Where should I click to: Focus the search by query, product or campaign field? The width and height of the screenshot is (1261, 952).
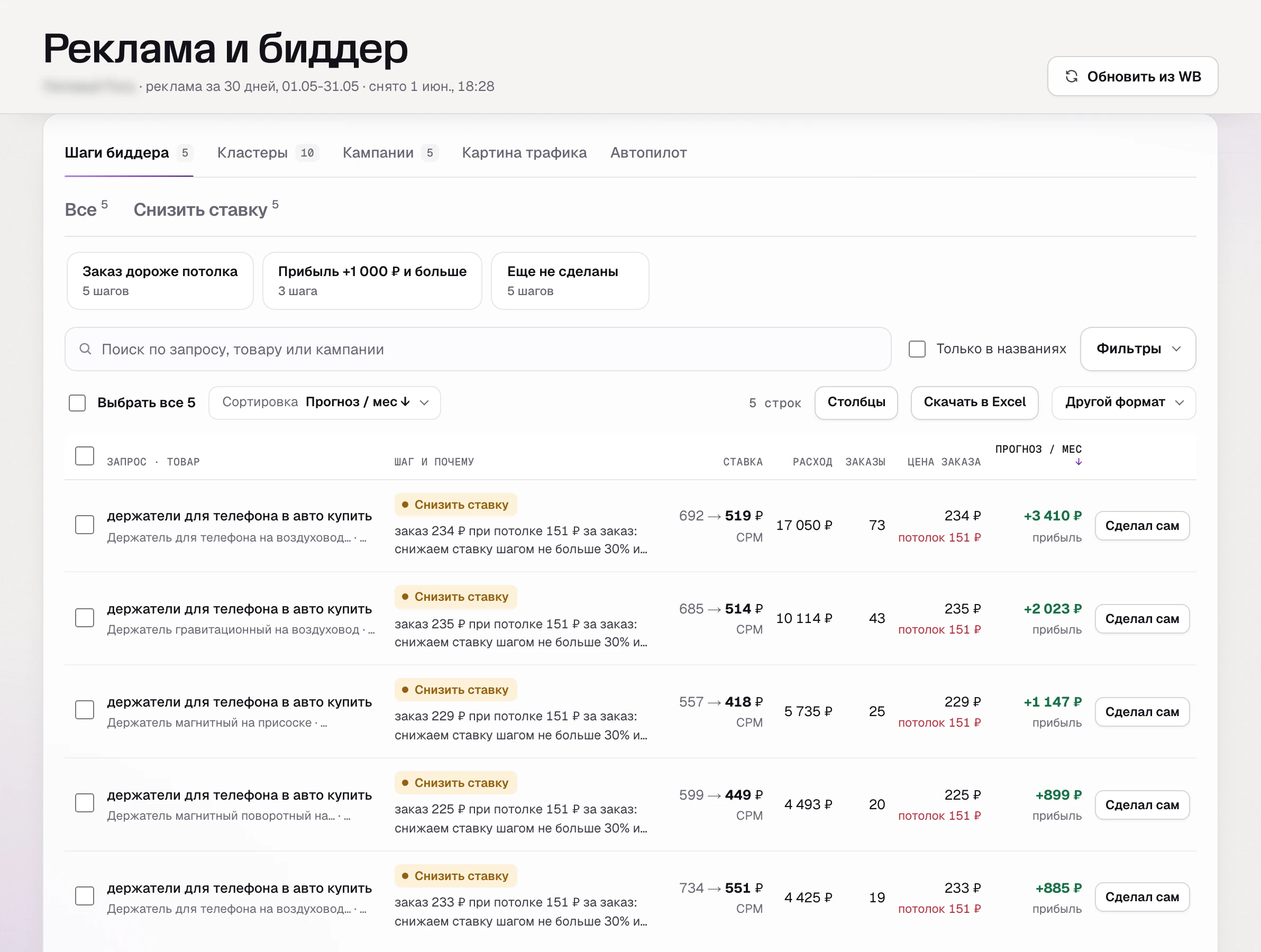(x=478, y=349)
